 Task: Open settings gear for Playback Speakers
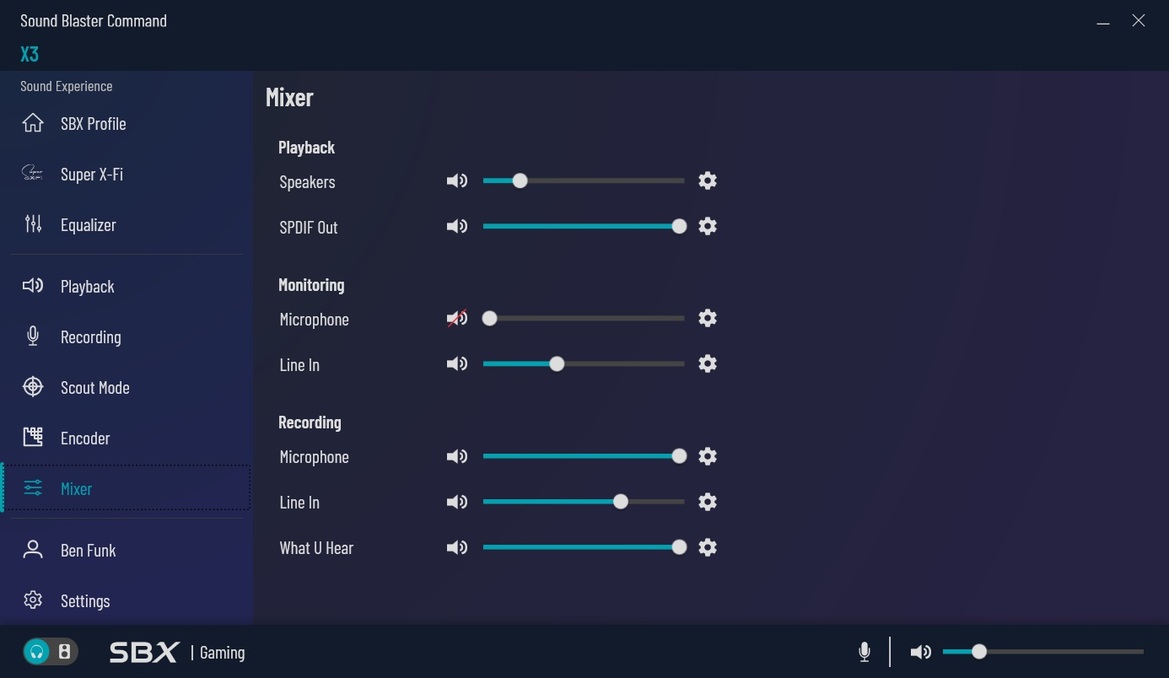click(707, 181)
